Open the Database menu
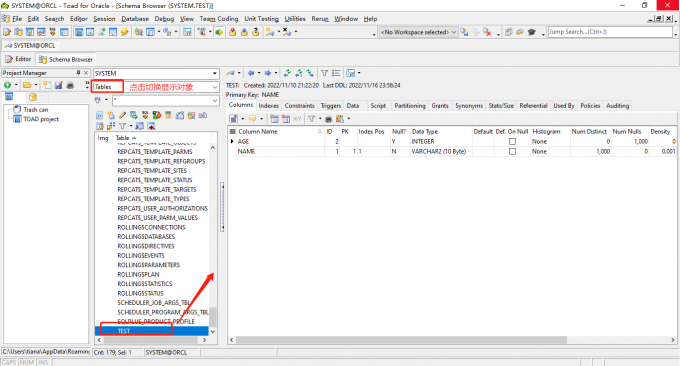680x366 pixels. (x=134, y=19)
